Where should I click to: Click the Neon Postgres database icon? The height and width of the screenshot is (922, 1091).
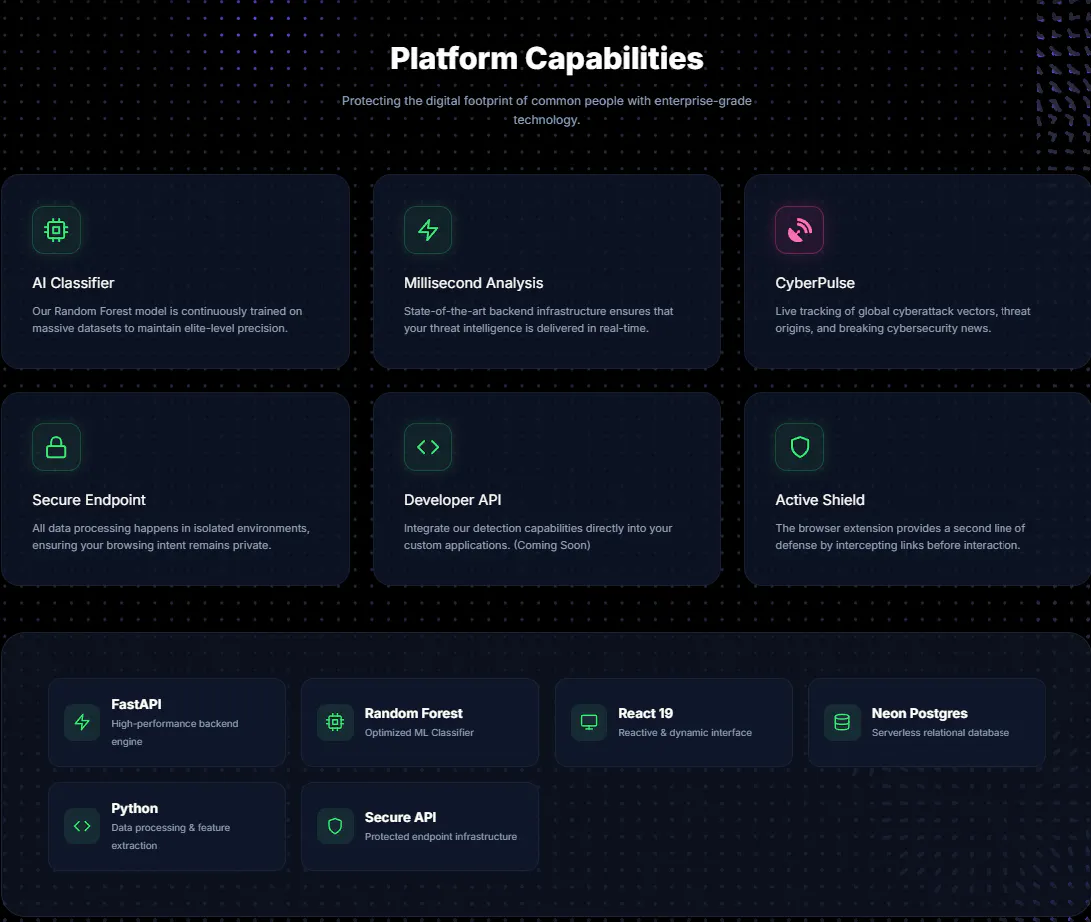point(842,722)
